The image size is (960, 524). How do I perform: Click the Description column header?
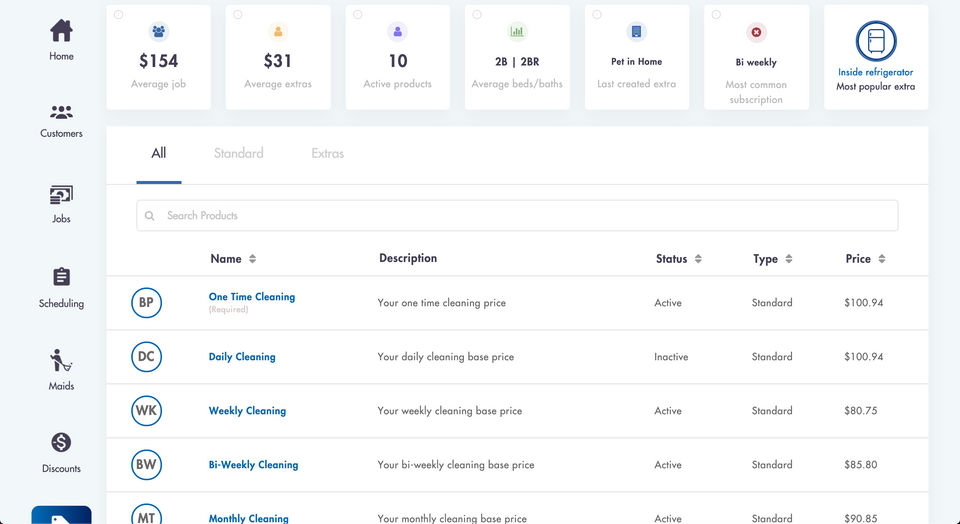coord(408,258)
